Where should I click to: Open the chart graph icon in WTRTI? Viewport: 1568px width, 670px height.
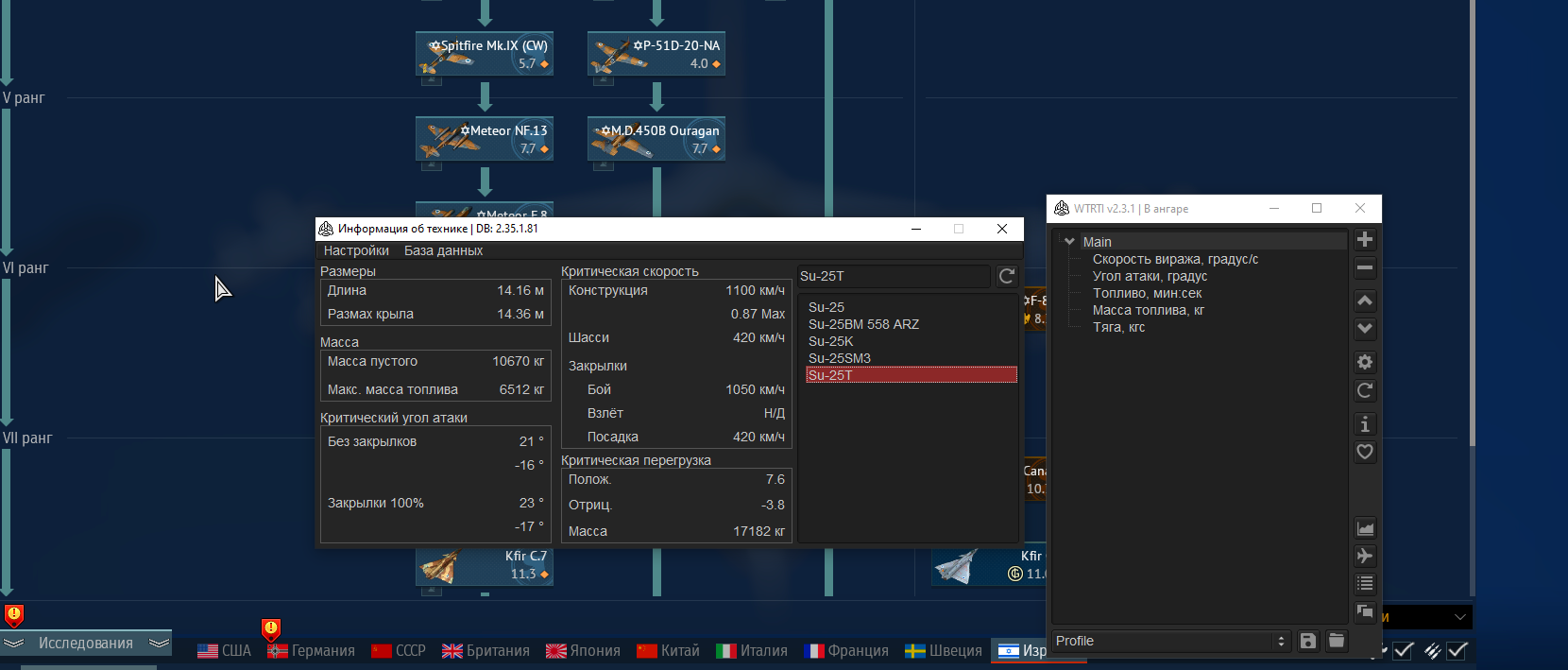[1365, 528]
